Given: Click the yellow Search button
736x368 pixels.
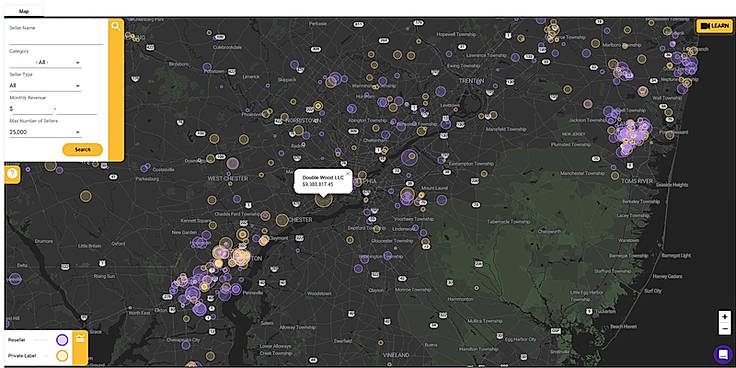Looking at the screenshot, I should tap(83, 150).
